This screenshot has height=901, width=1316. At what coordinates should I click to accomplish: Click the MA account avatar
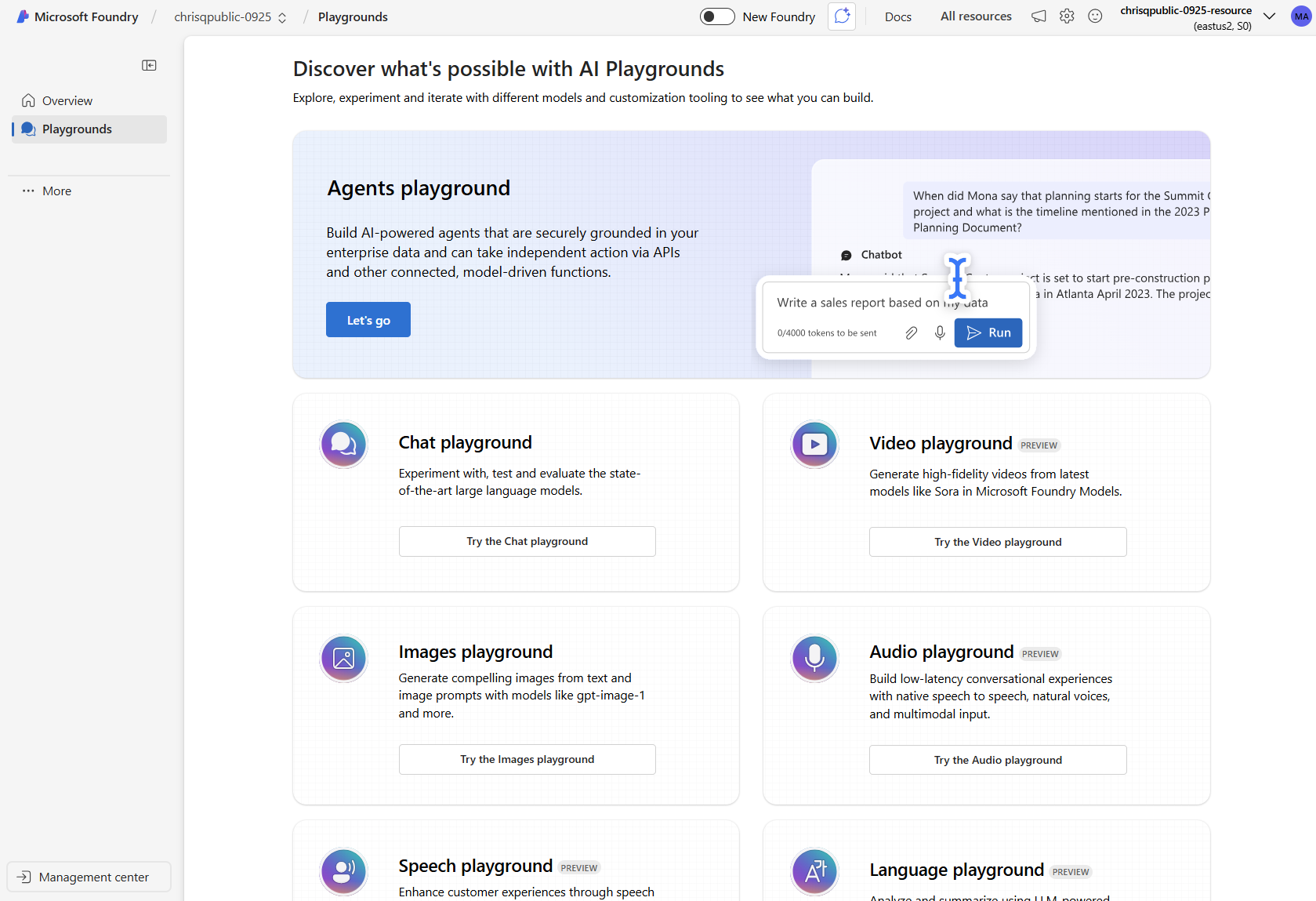[1301, 16]
